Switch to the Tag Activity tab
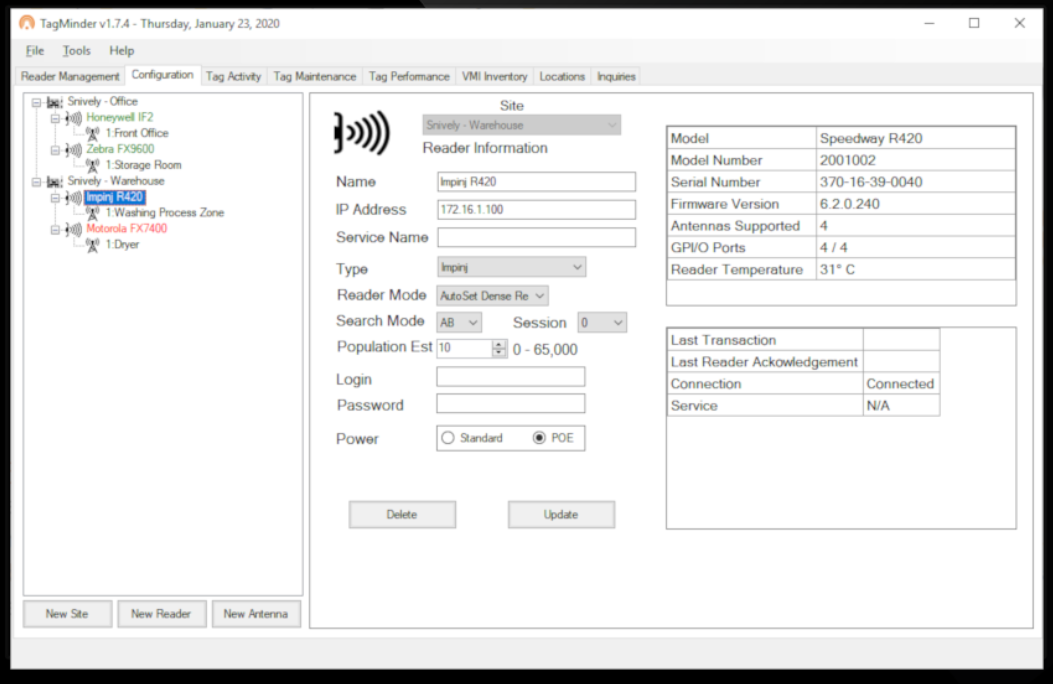Screen dimensions: 1053x684 tap(234, 77)
